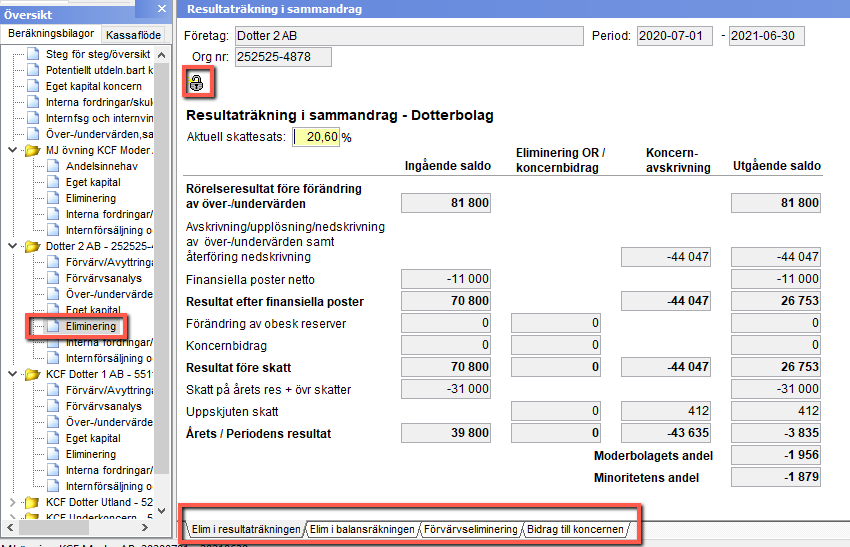Click the Org nr field 252525-4878

(283, 57)
